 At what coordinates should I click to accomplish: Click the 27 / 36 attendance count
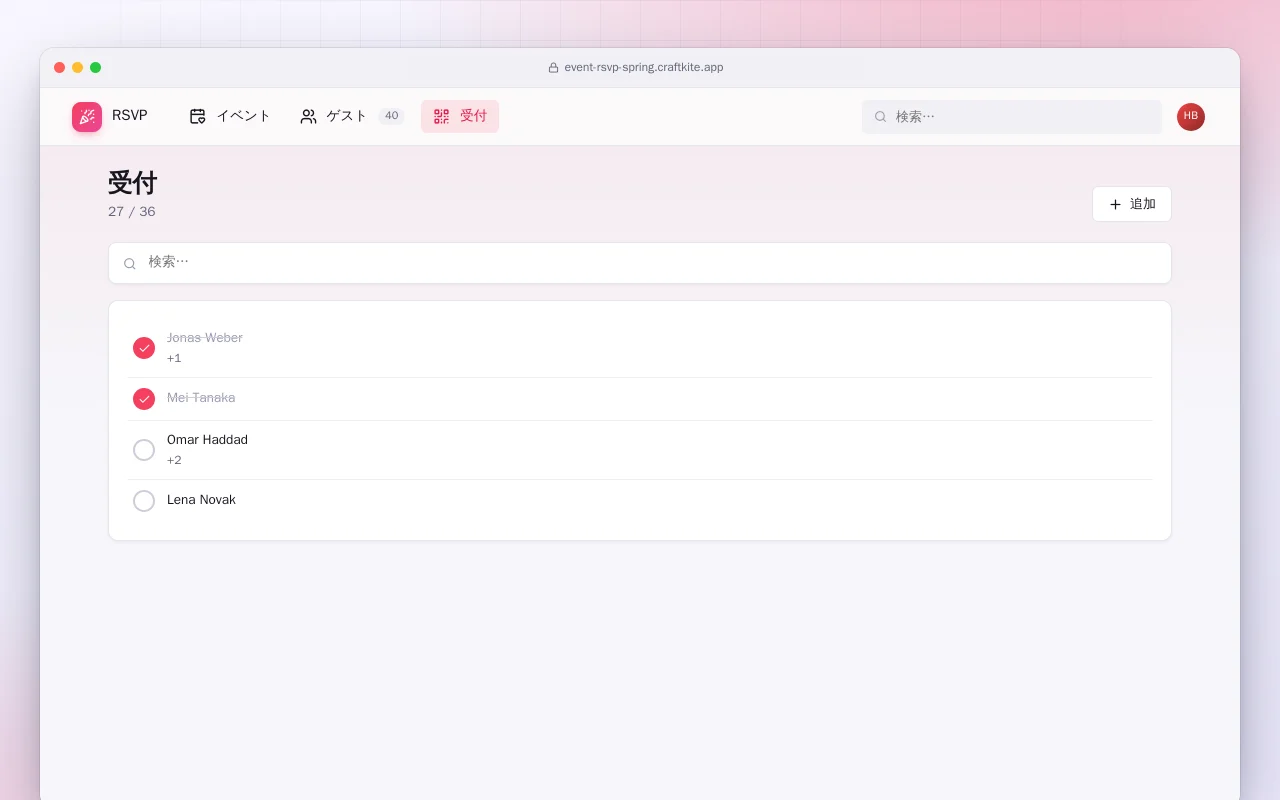click(132, 212)
